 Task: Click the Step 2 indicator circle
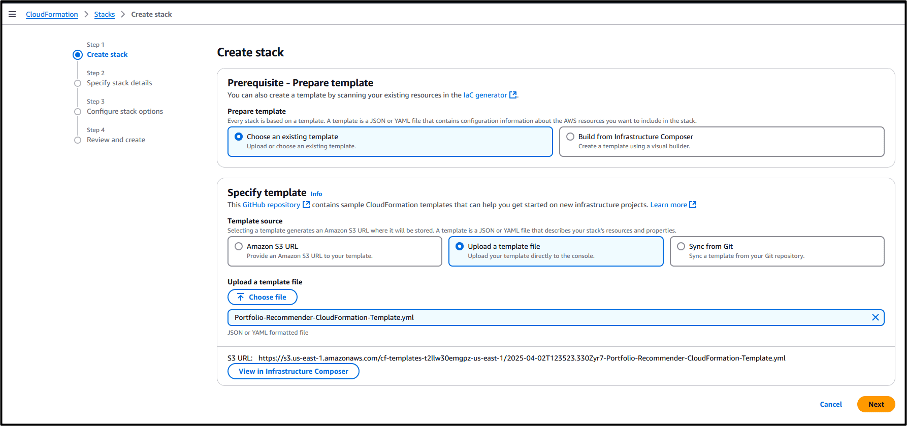[x=77, y=83]
